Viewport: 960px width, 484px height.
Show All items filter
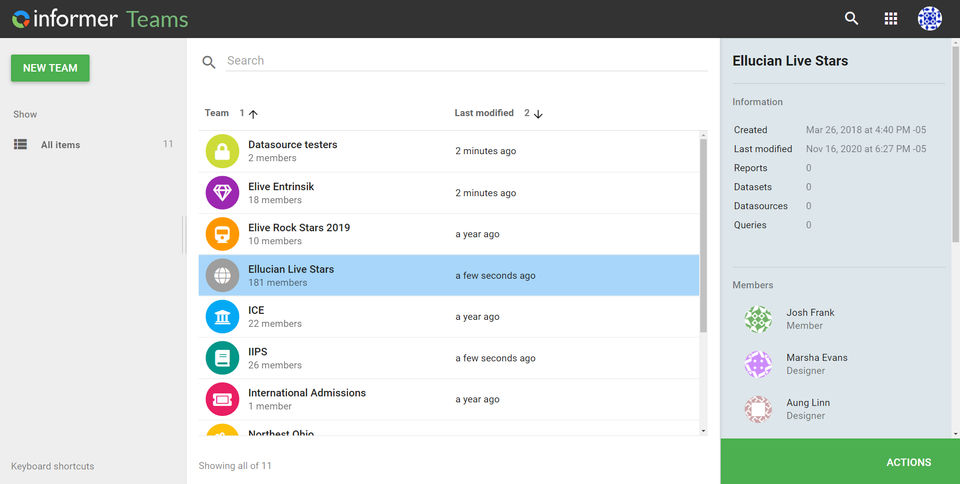[x=60, y=145]
